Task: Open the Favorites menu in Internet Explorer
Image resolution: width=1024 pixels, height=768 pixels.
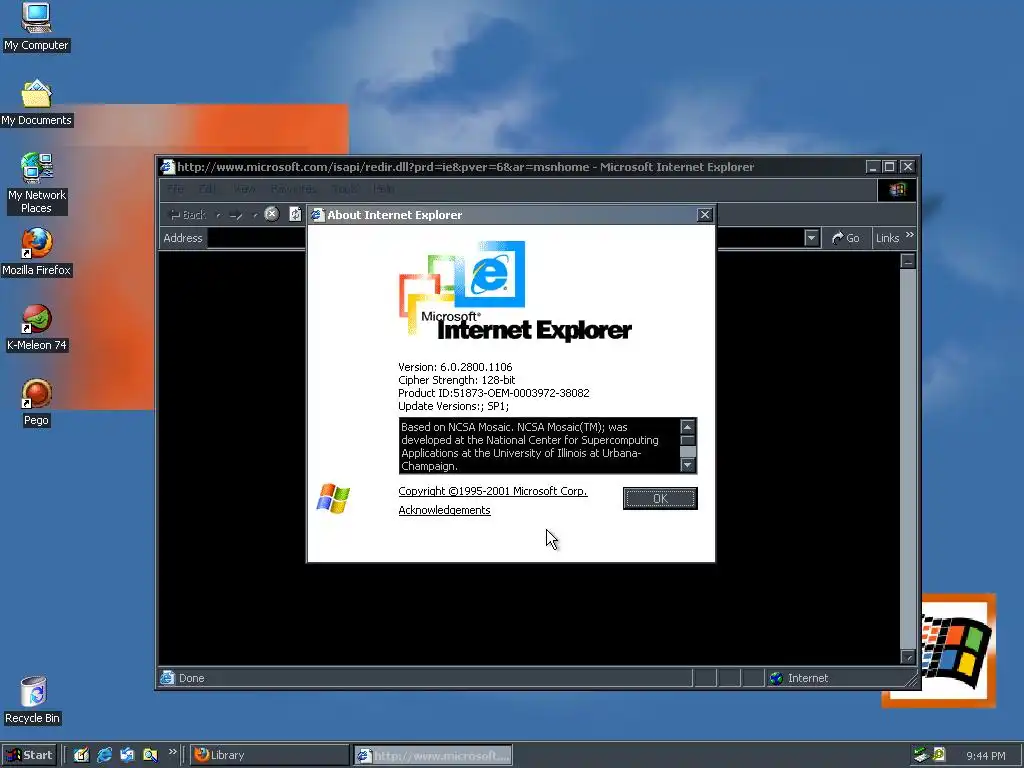Action: pyautogui.click(x=293, y=189)
